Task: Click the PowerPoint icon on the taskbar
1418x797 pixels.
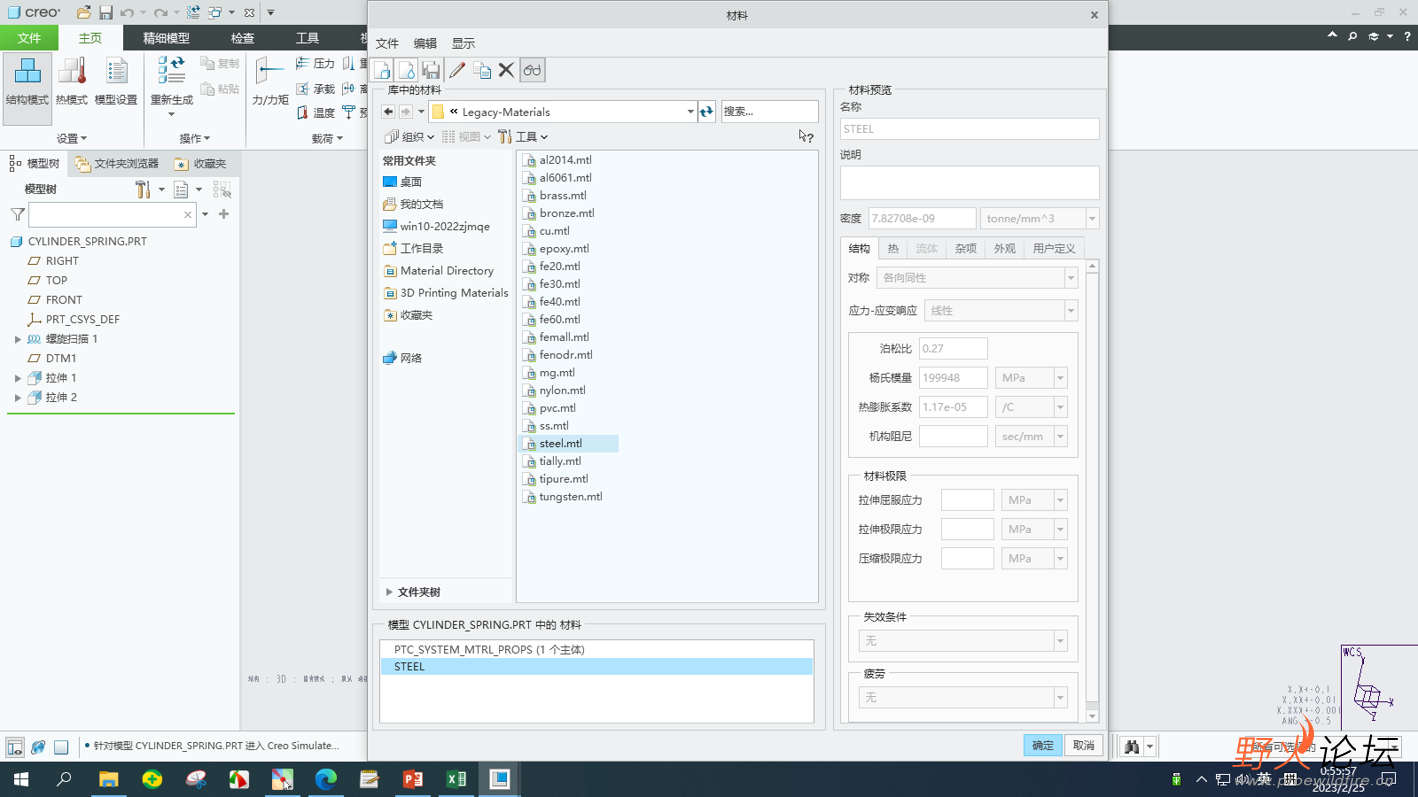Action: (x=412, y=779)
